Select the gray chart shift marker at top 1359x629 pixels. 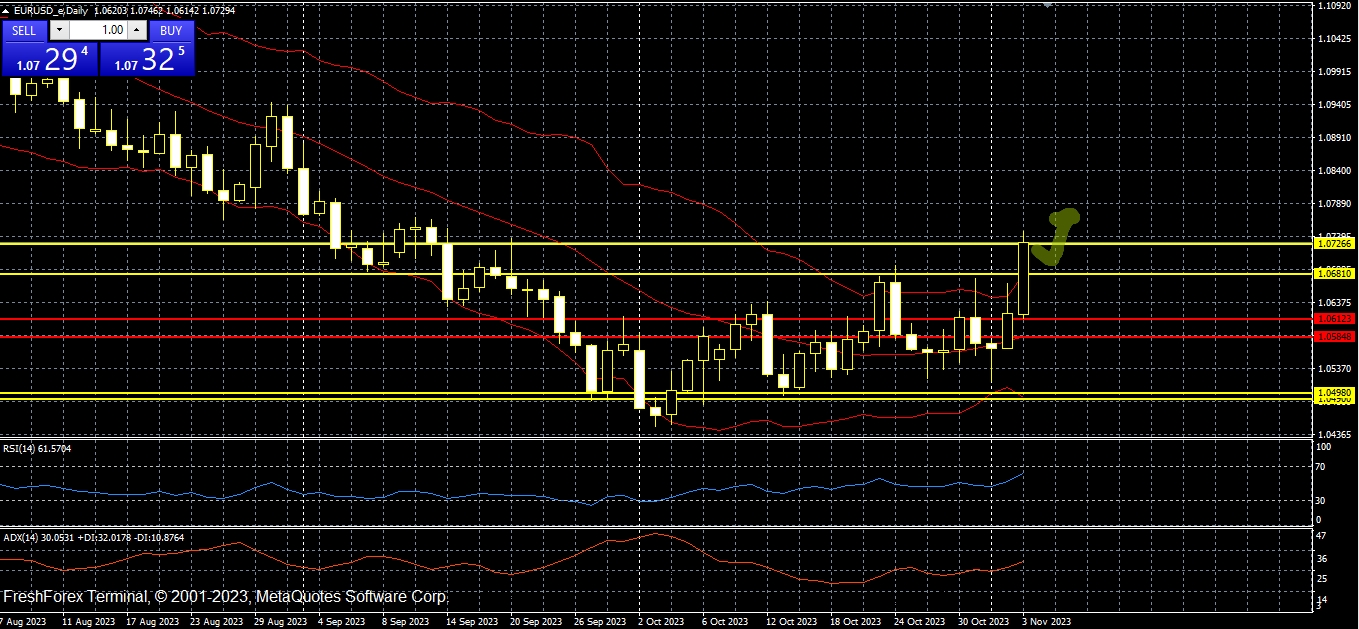[1047, 5]
